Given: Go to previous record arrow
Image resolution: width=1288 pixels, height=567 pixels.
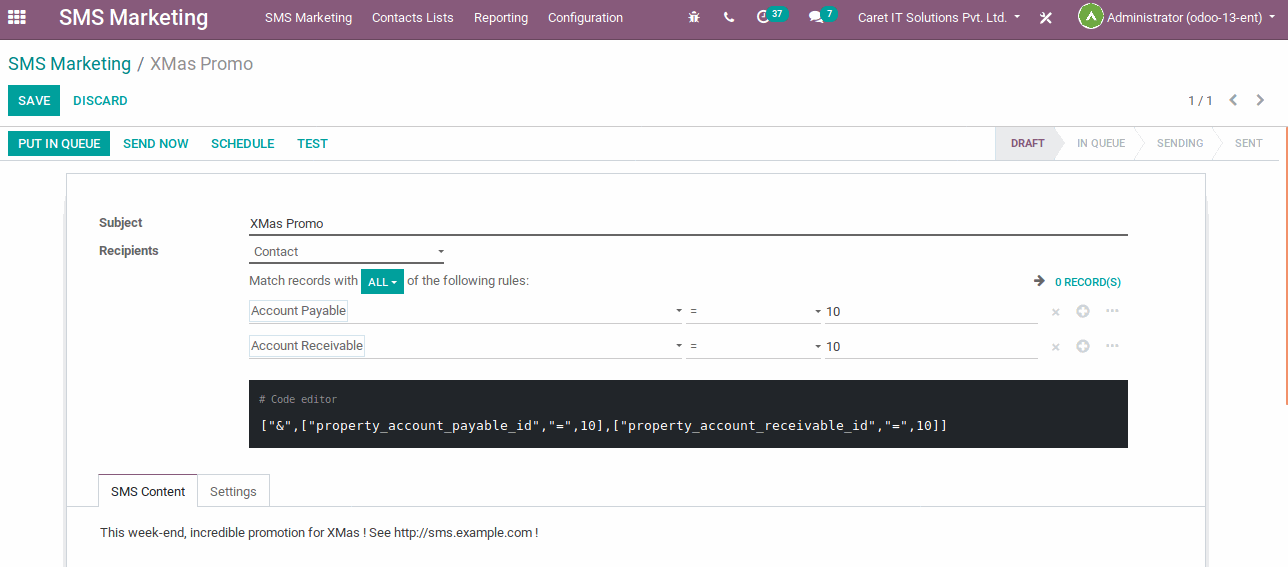Looking at the screenshot, I should tap(1233, 100).
